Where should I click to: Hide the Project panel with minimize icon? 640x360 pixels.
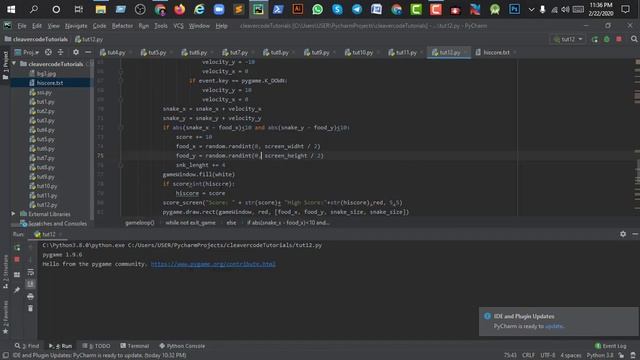click(88, 52)
